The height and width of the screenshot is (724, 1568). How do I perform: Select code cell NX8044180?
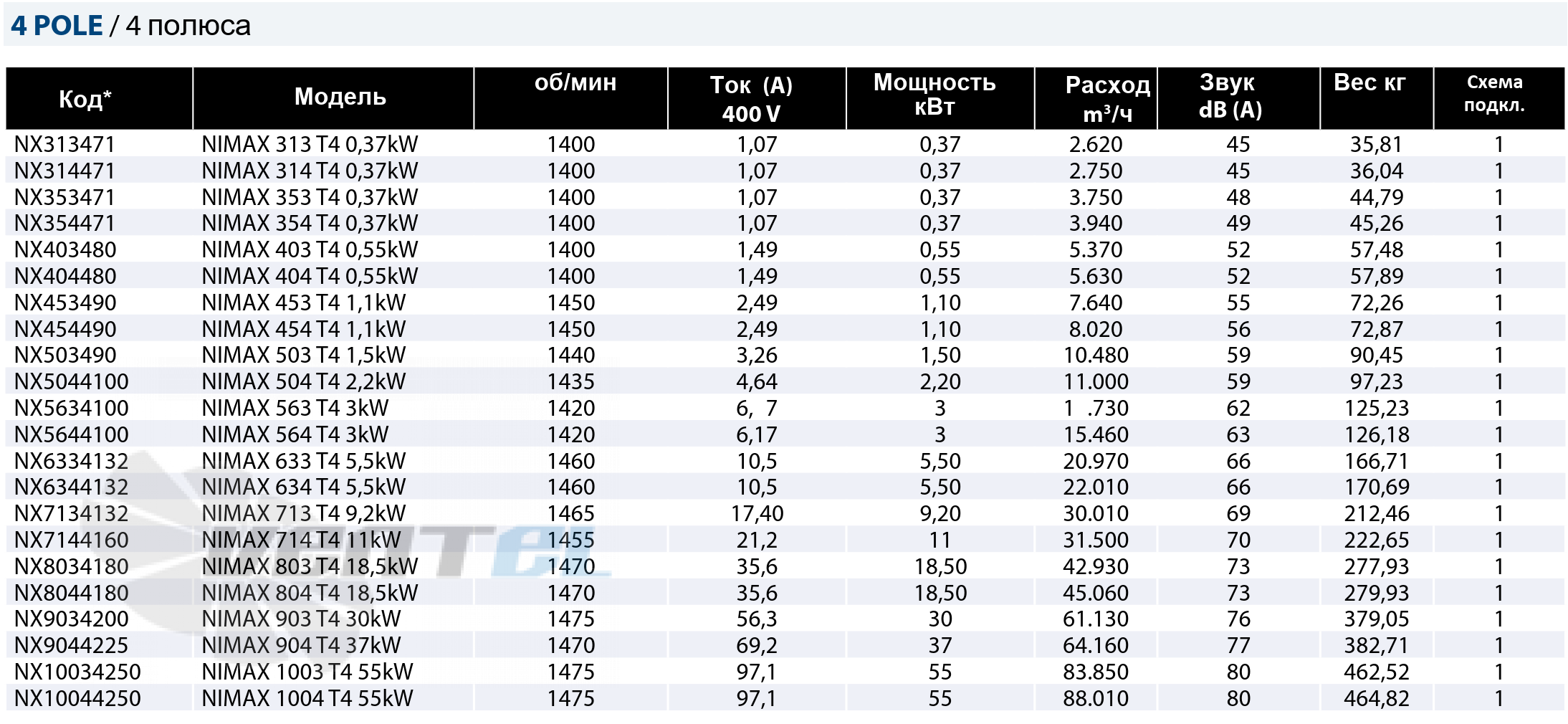(72, 593)
